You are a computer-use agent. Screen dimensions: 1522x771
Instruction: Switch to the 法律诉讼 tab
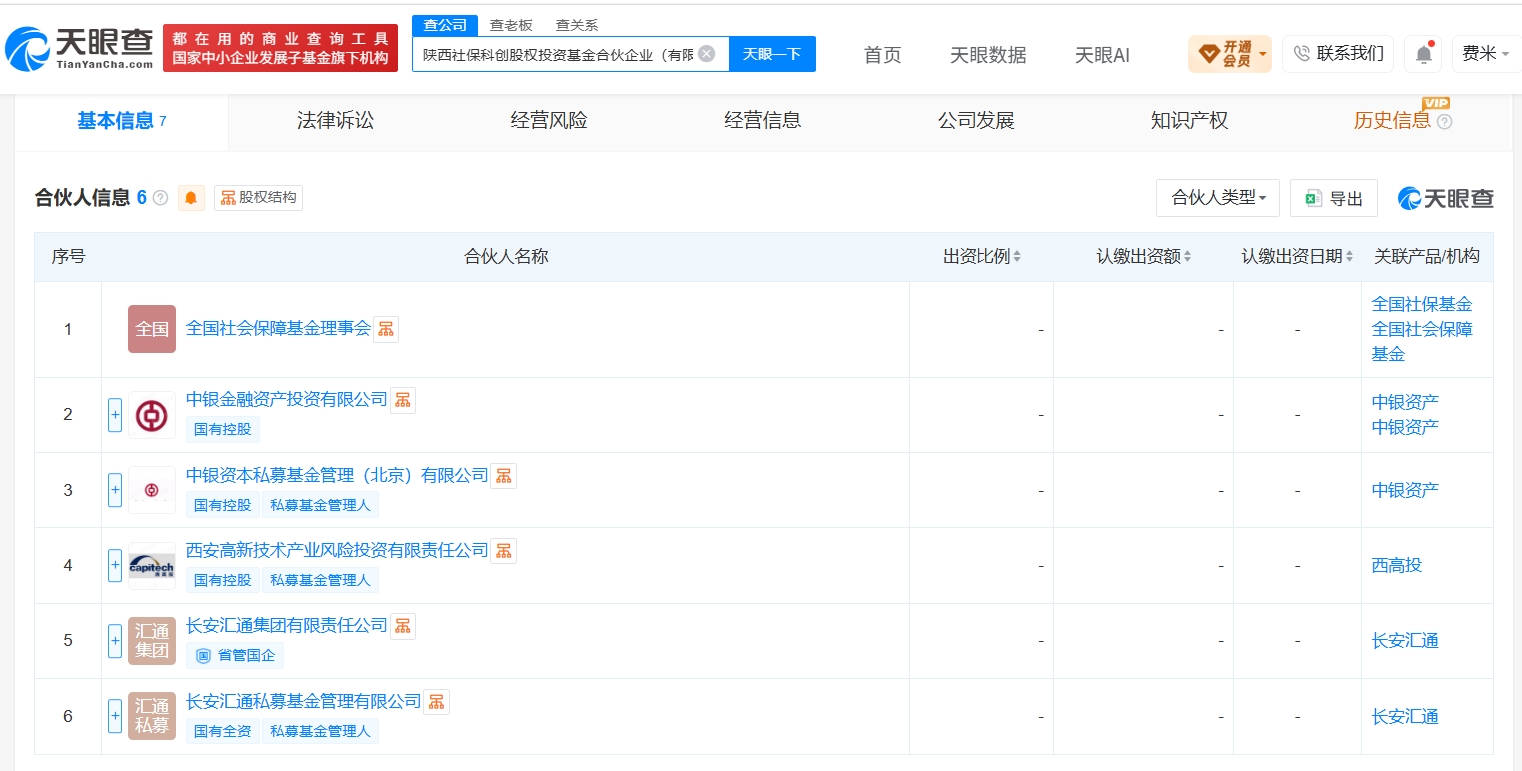pos(335,121)
